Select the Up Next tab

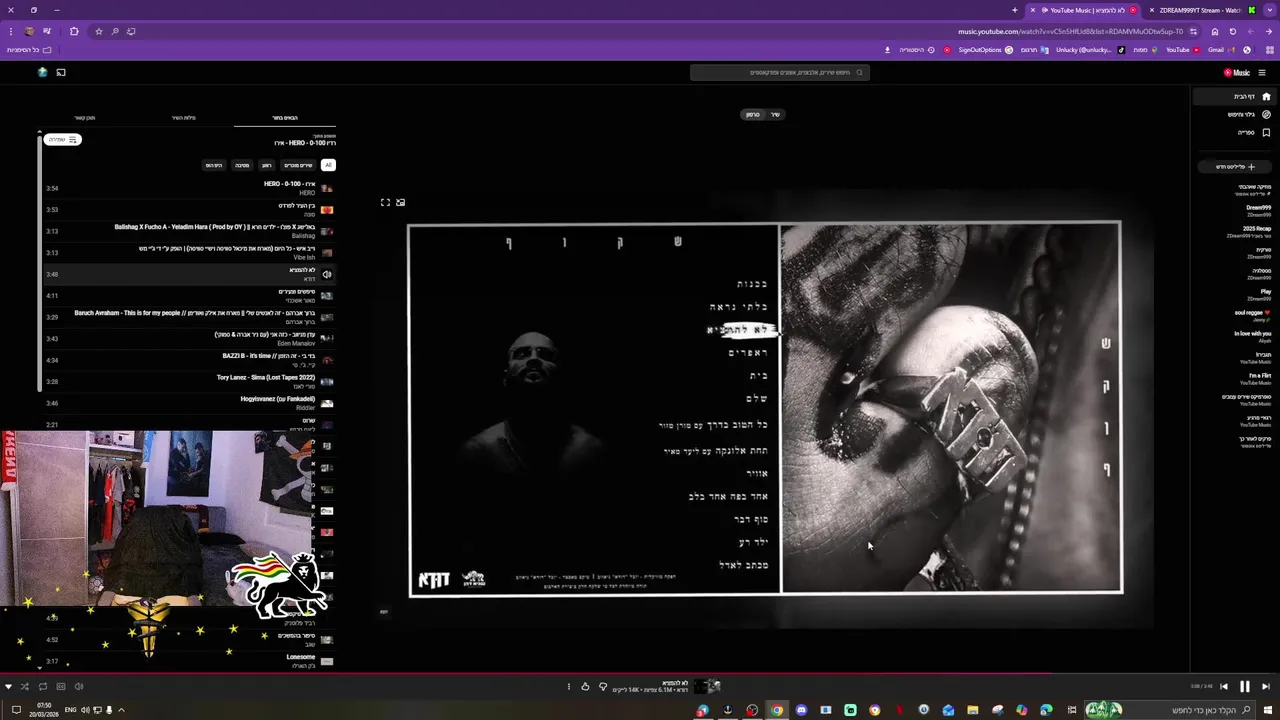pyautogui.click(x=285, y=117)
